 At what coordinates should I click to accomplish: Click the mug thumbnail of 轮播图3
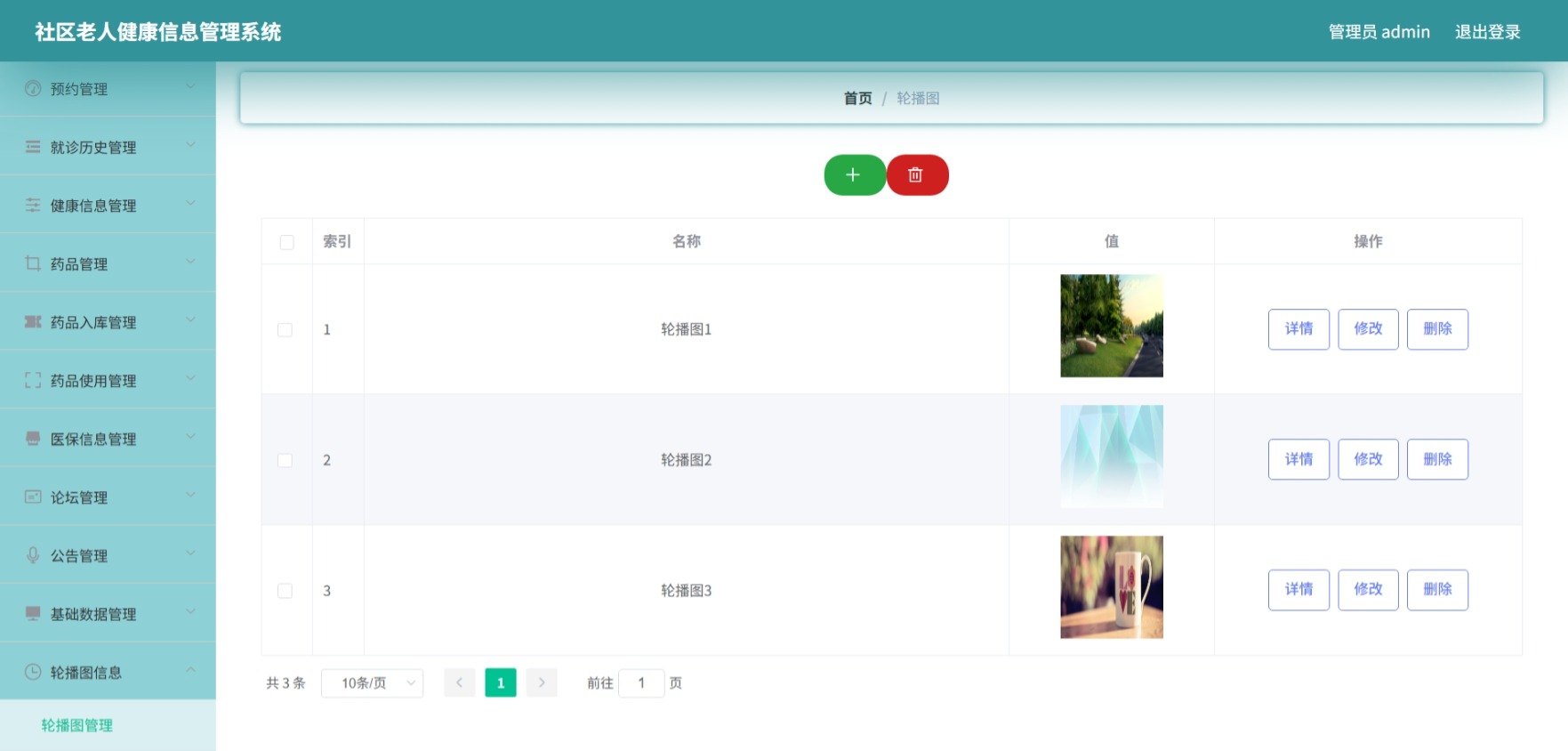(1112, 587)
